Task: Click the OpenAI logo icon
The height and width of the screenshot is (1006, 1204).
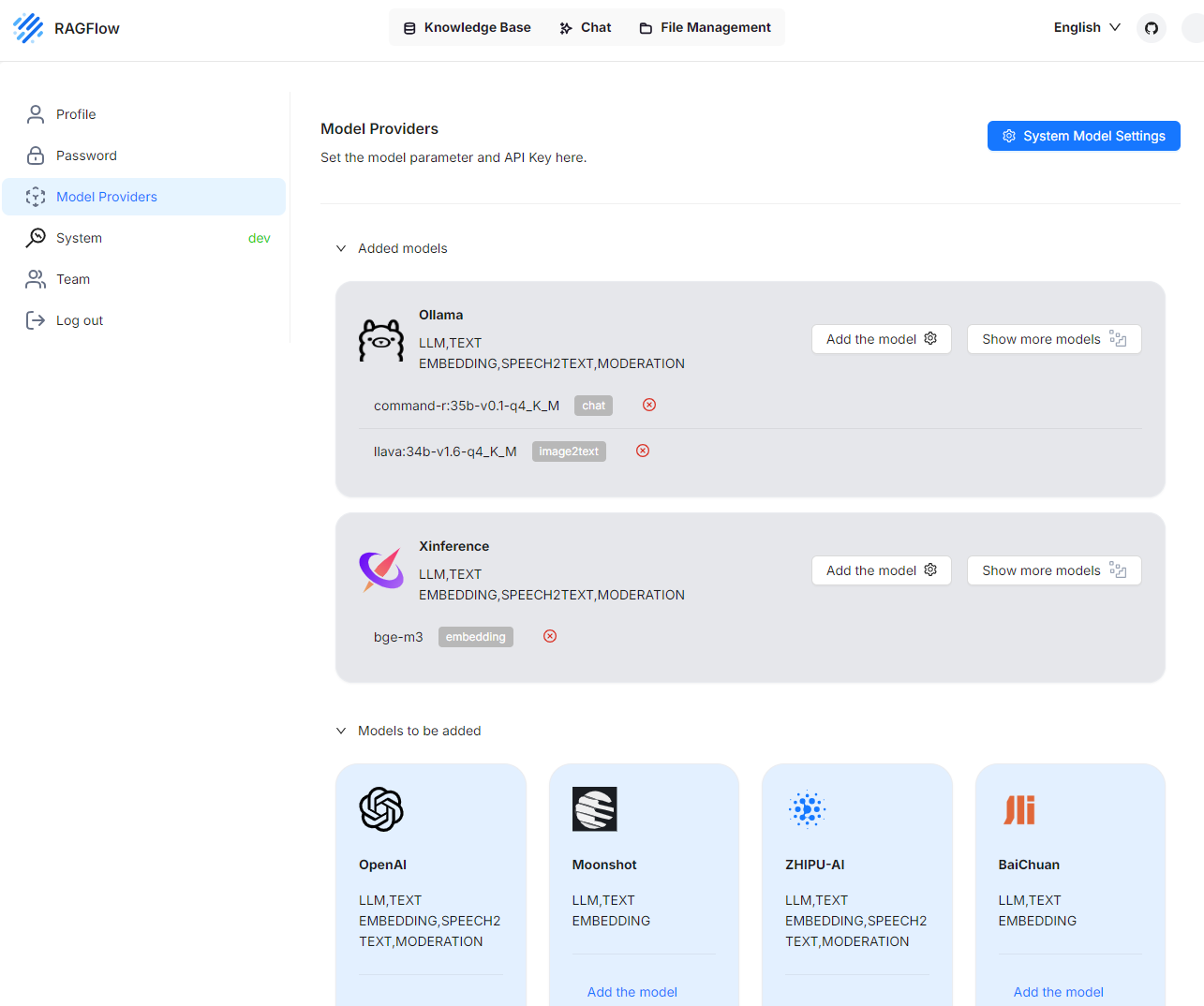Action: coord(381,809)
